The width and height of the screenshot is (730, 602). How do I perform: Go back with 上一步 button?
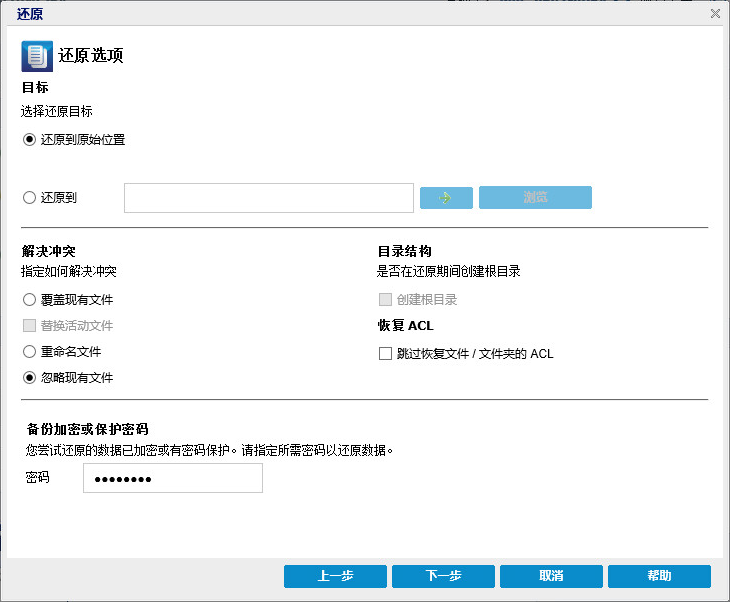tap(335, 576)
